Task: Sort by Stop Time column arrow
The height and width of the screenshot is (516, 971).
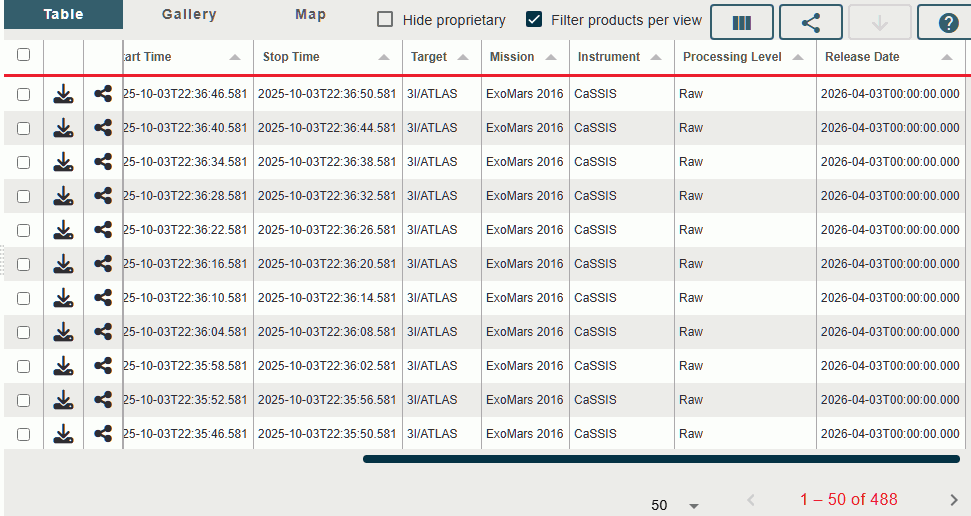Action: pos(384,58)
